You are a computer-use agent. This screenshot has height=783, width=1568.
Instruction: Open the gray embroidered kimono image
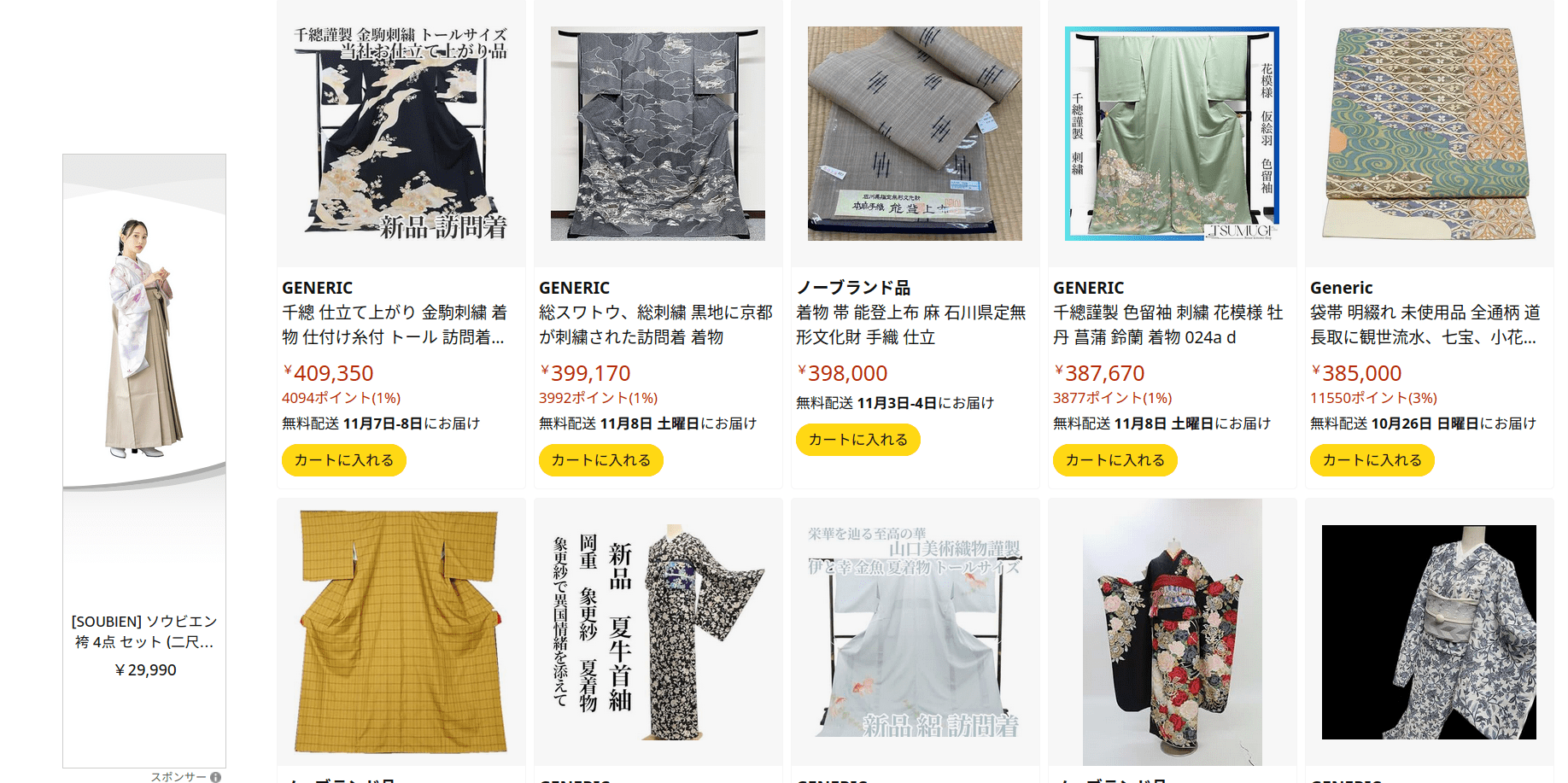tap(658, 133)
